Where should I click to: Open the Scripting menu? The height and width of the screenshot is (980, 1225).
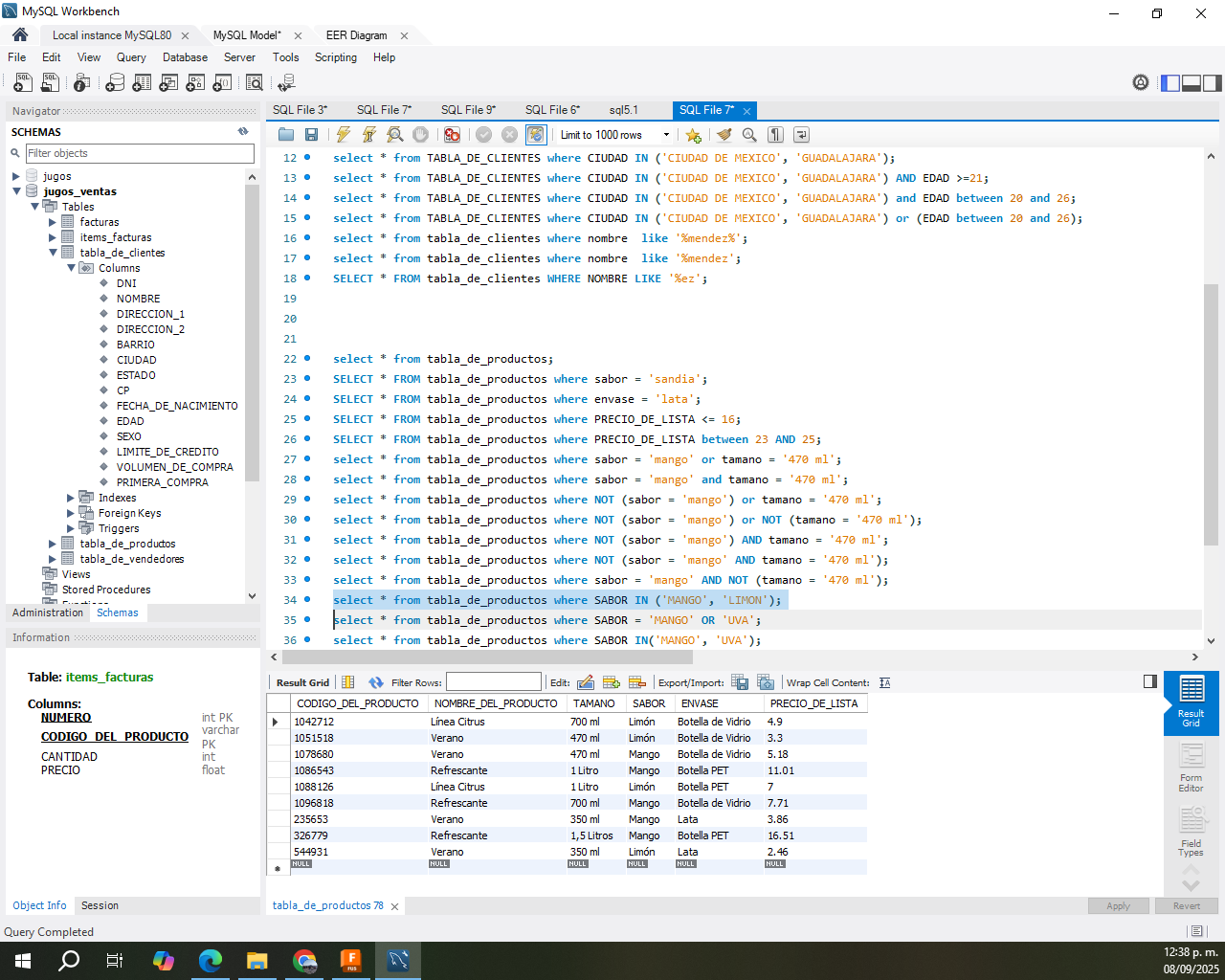(336, 57)
